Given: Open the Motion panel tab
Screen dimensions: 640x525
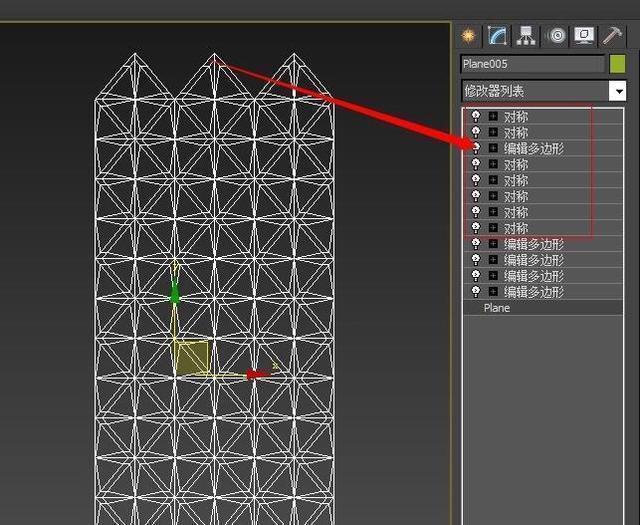Looking at the screenshot, I should click(x=557, y=36).
